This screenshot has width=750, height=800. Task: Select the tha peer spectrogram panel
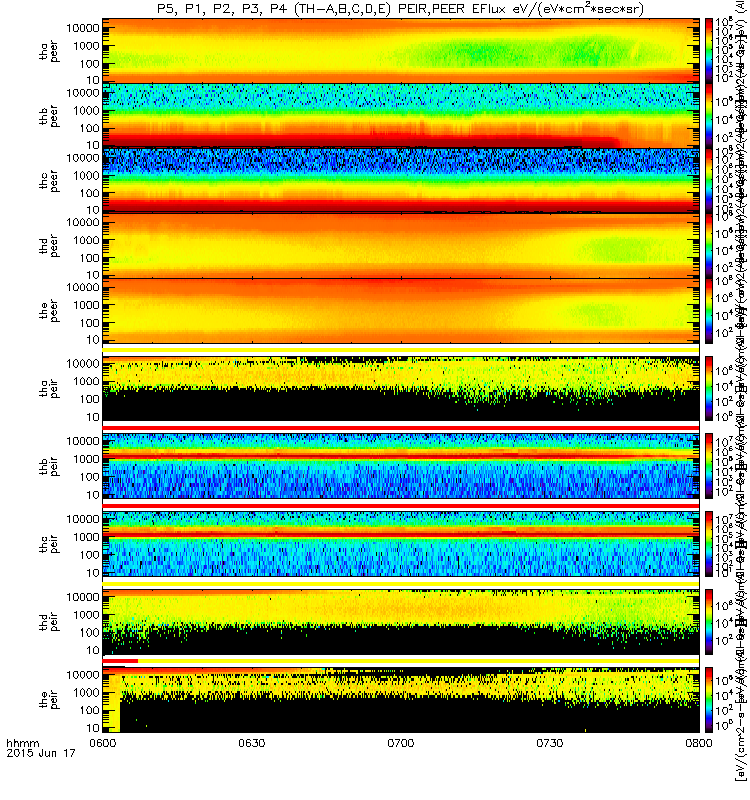click(401, 51)
